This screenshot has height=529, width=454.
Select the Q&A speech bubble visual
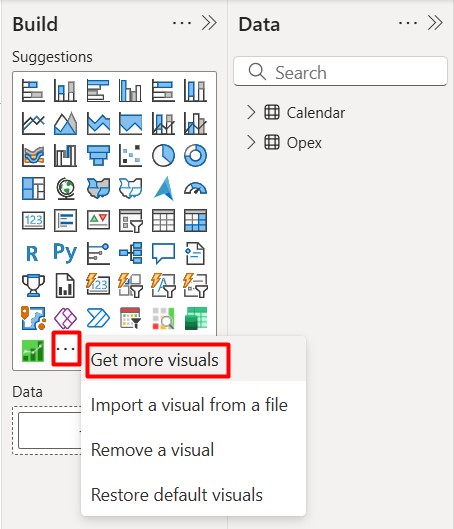point(163,253)
